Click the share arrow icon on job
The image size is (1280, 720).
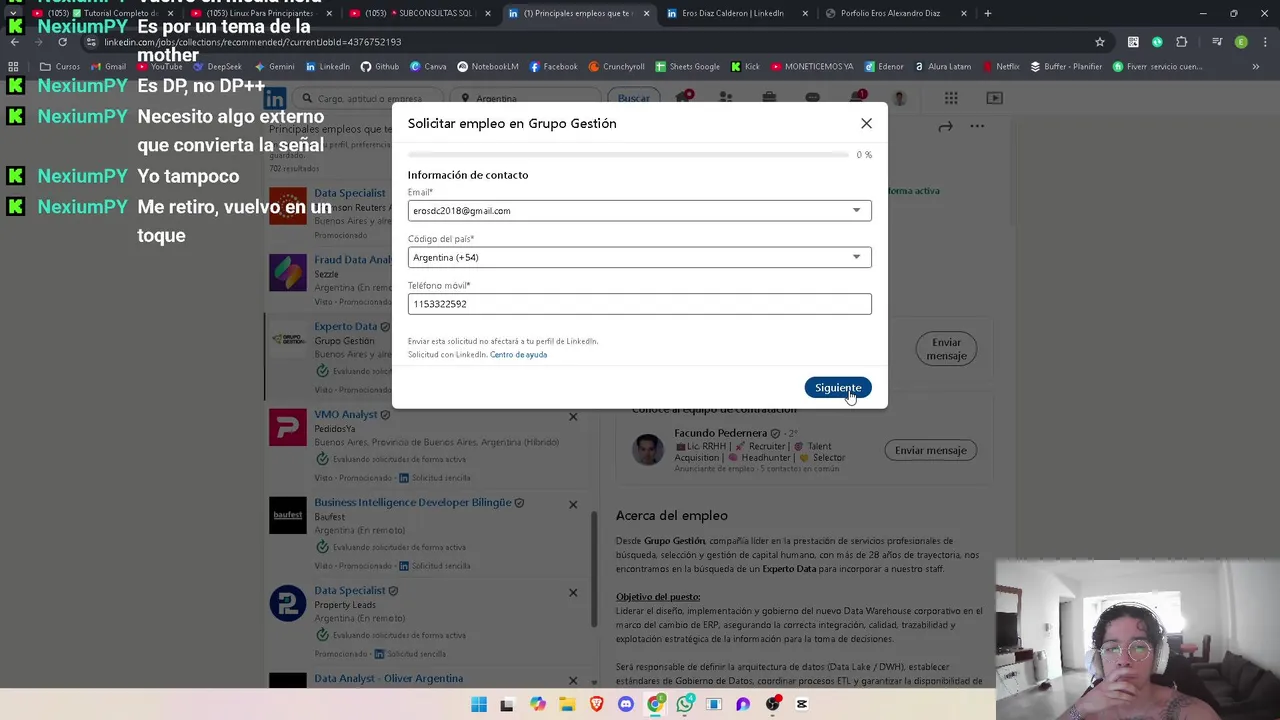945,126
